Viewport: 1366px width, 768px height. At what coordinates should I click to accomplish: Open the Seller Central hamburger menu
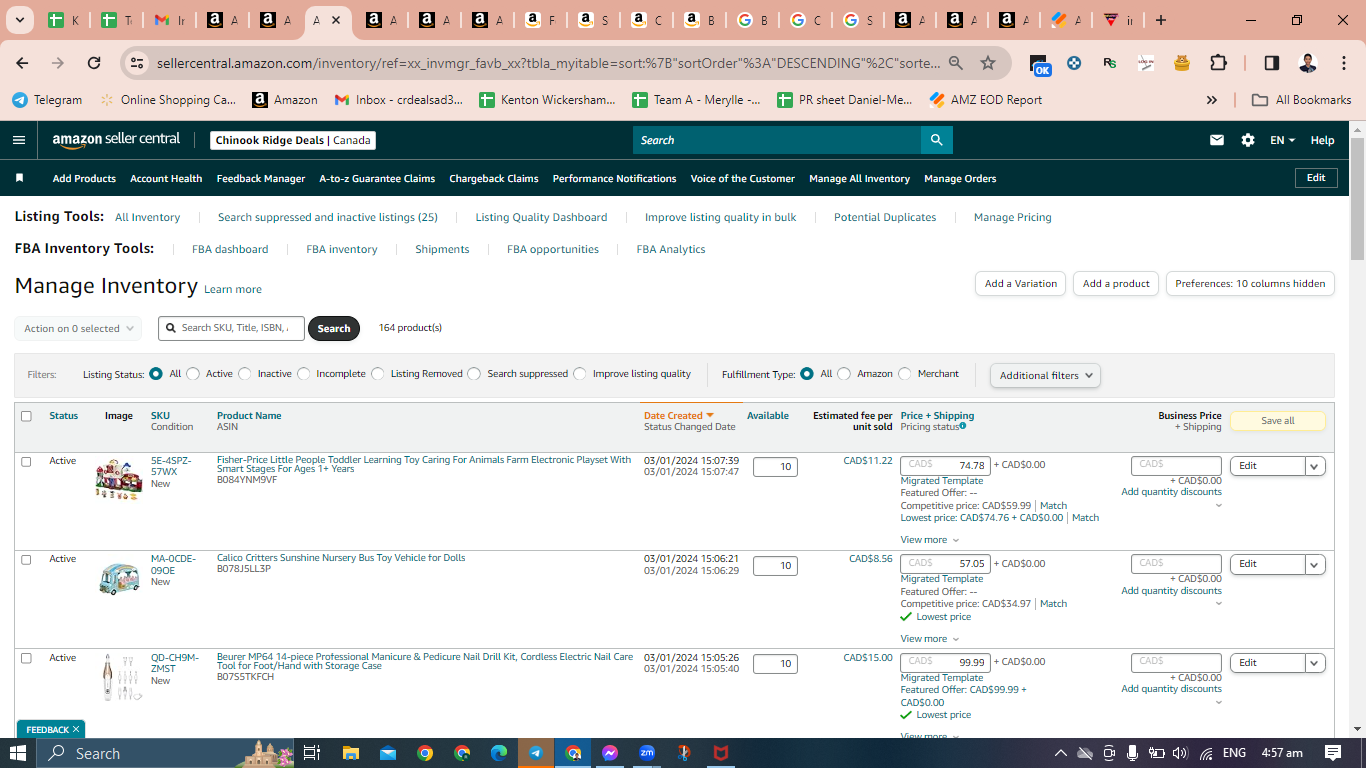pos(19,140)
